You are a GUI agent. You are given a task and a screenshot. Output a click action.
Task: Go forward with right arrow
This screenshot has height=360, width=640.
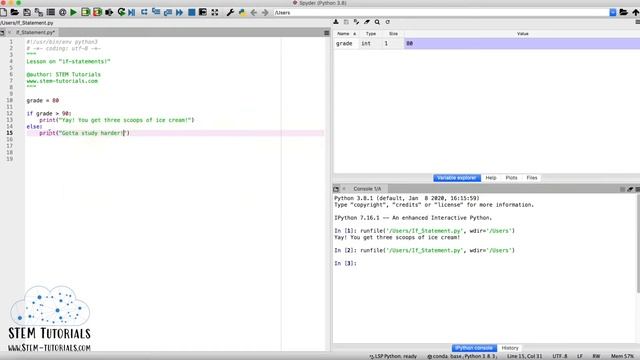(x=265, y=13)
